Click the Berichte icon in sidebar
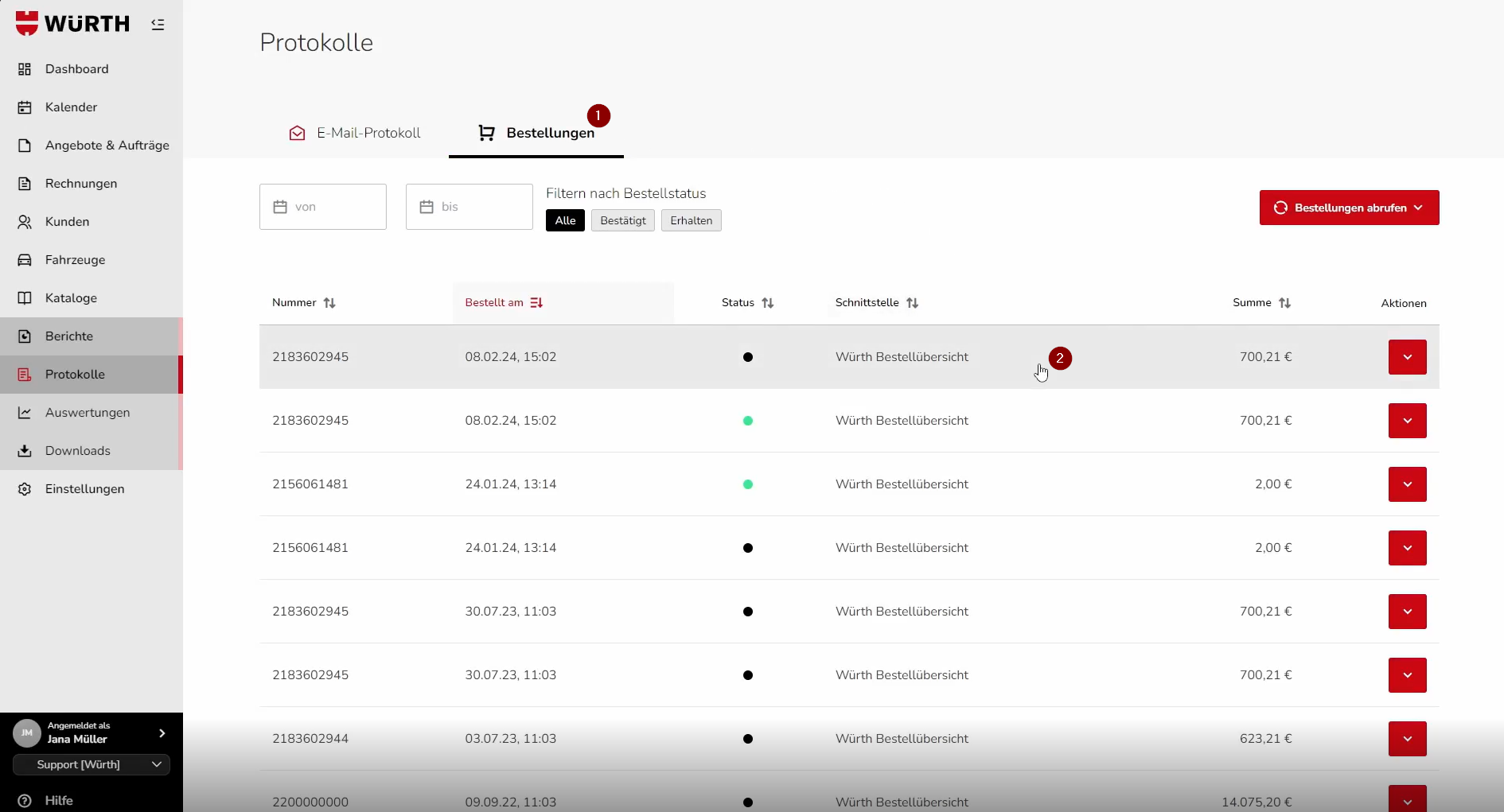The width and height of the screenshot is (1504, 812). [x=25, y=336]
